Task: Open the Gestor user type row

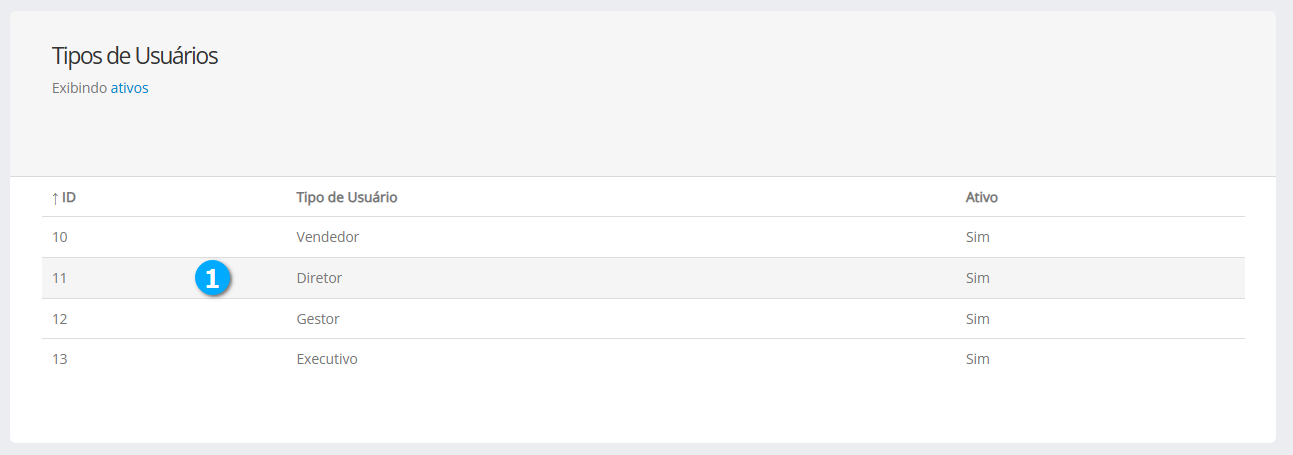Action: (318, 319)
